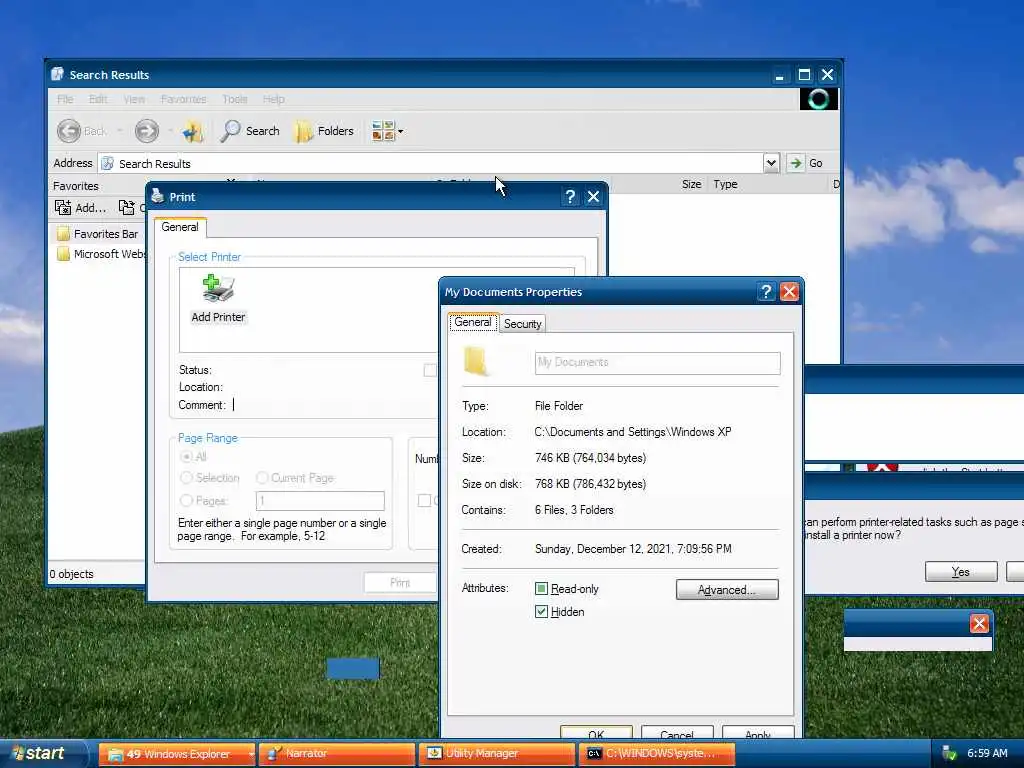Click the Advanced button in Properties
The image size is (1024, 768).
[x=727, y=590]
